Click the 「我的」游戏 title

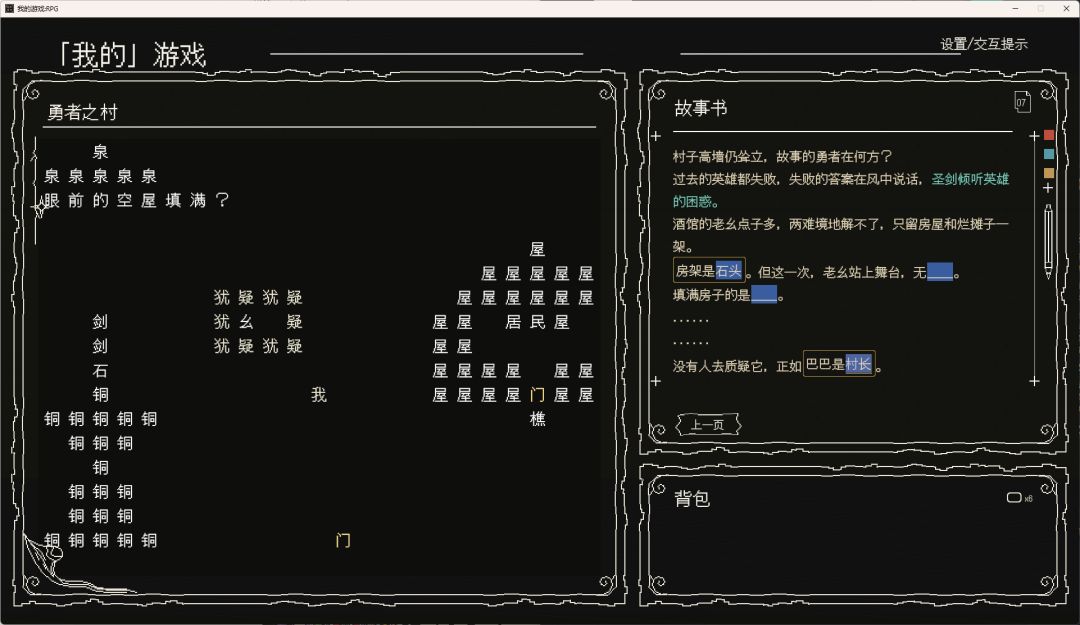[131, 54]
